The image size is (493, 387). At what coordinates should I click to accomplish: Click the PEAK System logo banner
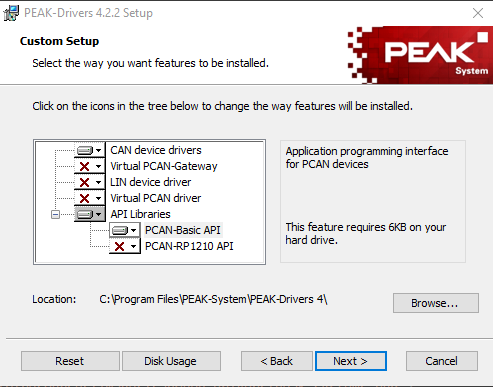[x=419, y=55]
